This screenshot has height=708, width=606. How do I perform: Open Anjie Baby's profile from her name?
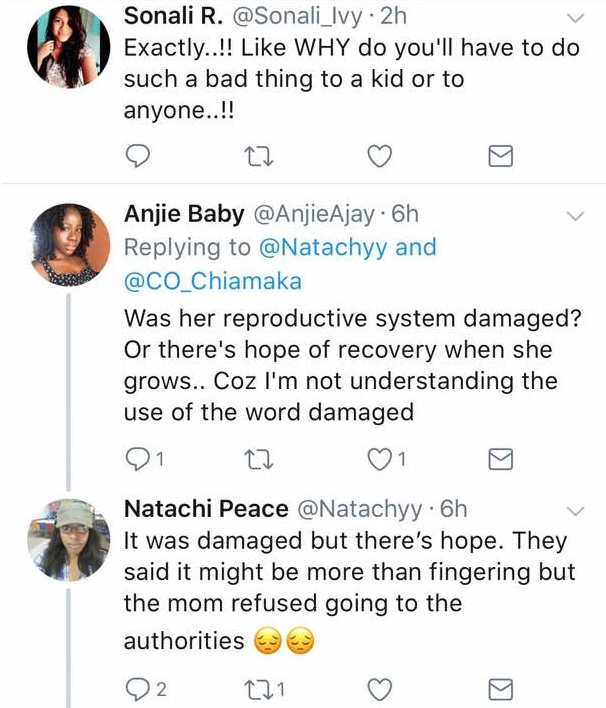tap(182, 214)
